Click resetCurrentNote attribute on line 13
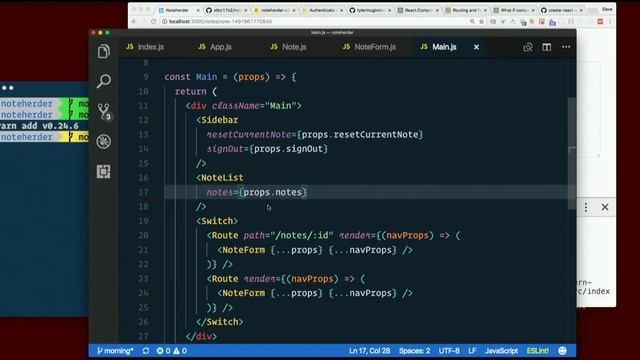This screenshot has height=360, width=640. click(x=249, y=135)
